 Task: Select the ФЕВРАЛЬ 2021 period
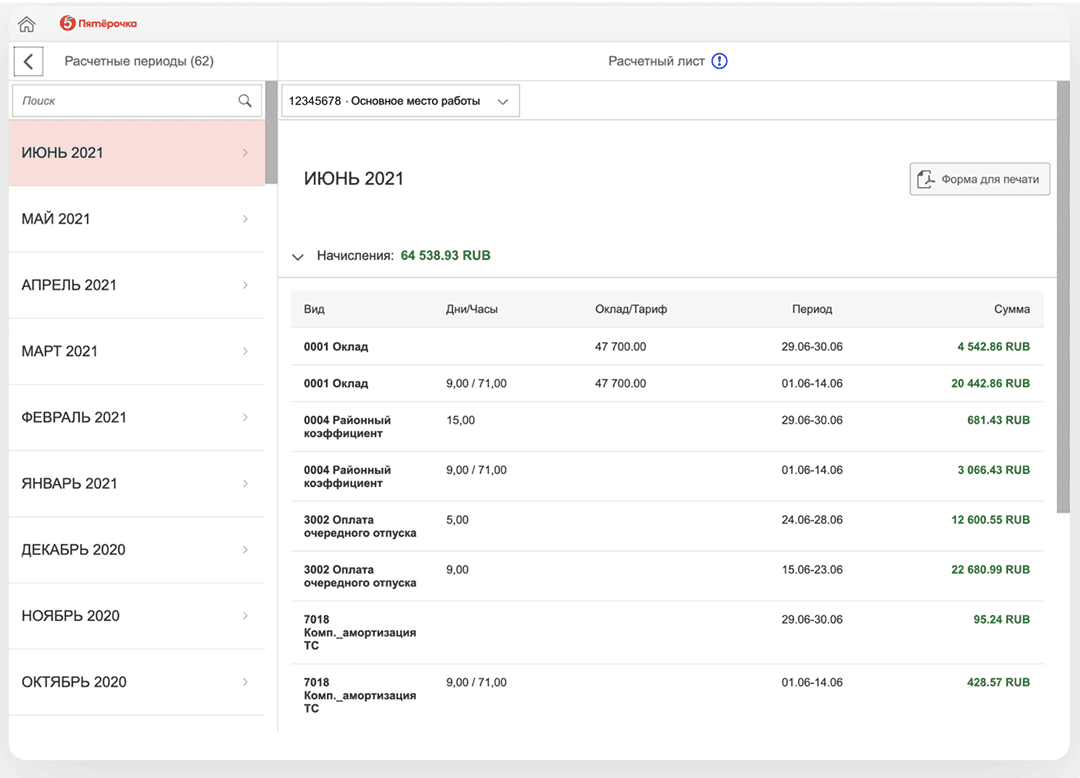pyautogui.click(x=136, y=417)
